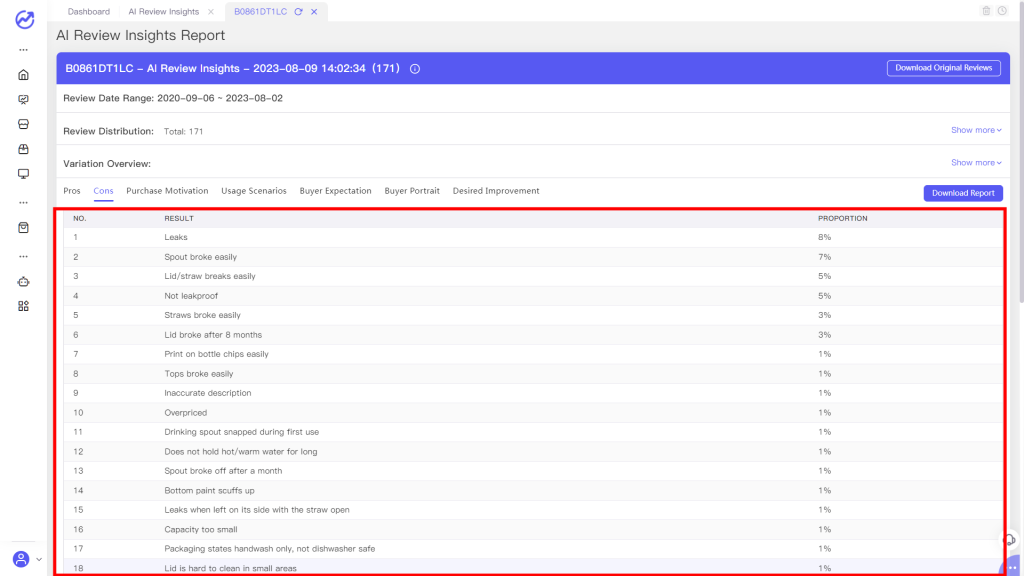The image size is (1024, 576).
Task: Click the info icon beside report title
Action: click(415, 69)
